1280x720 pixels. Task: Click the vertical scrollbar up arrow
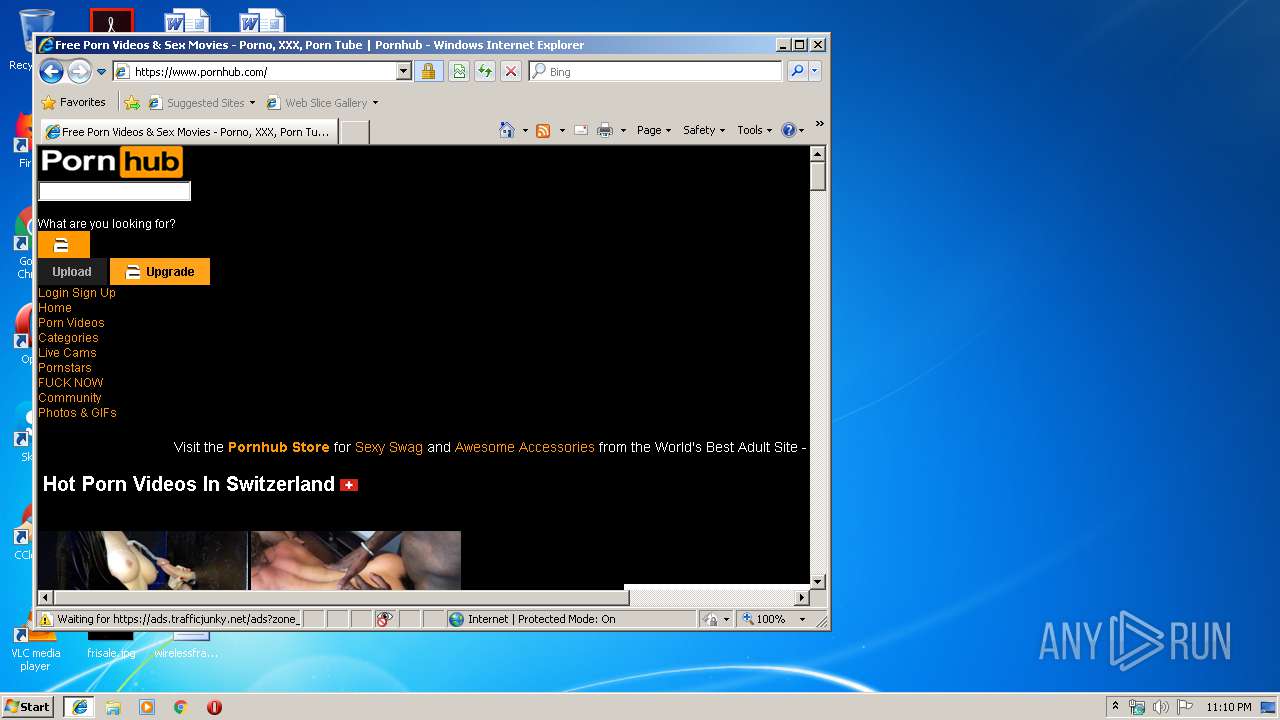(x=817, y=154)
